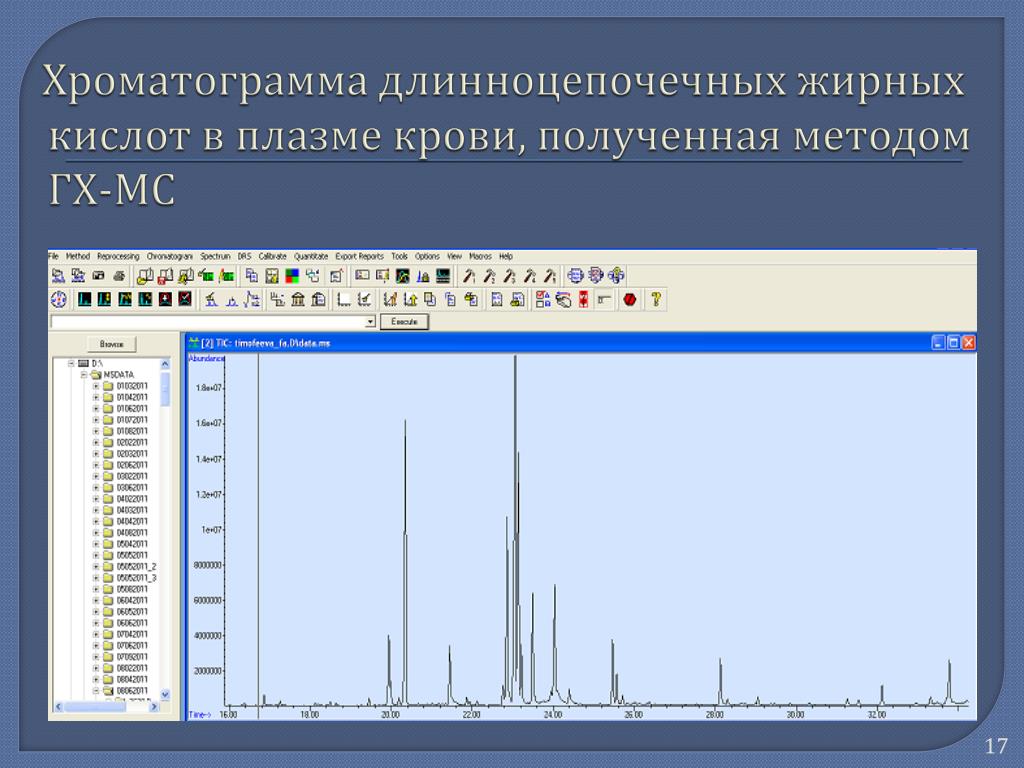Click the Execute button
Image resolution: width=1024 pixels, height=768 pixels.
coord(404,321)
